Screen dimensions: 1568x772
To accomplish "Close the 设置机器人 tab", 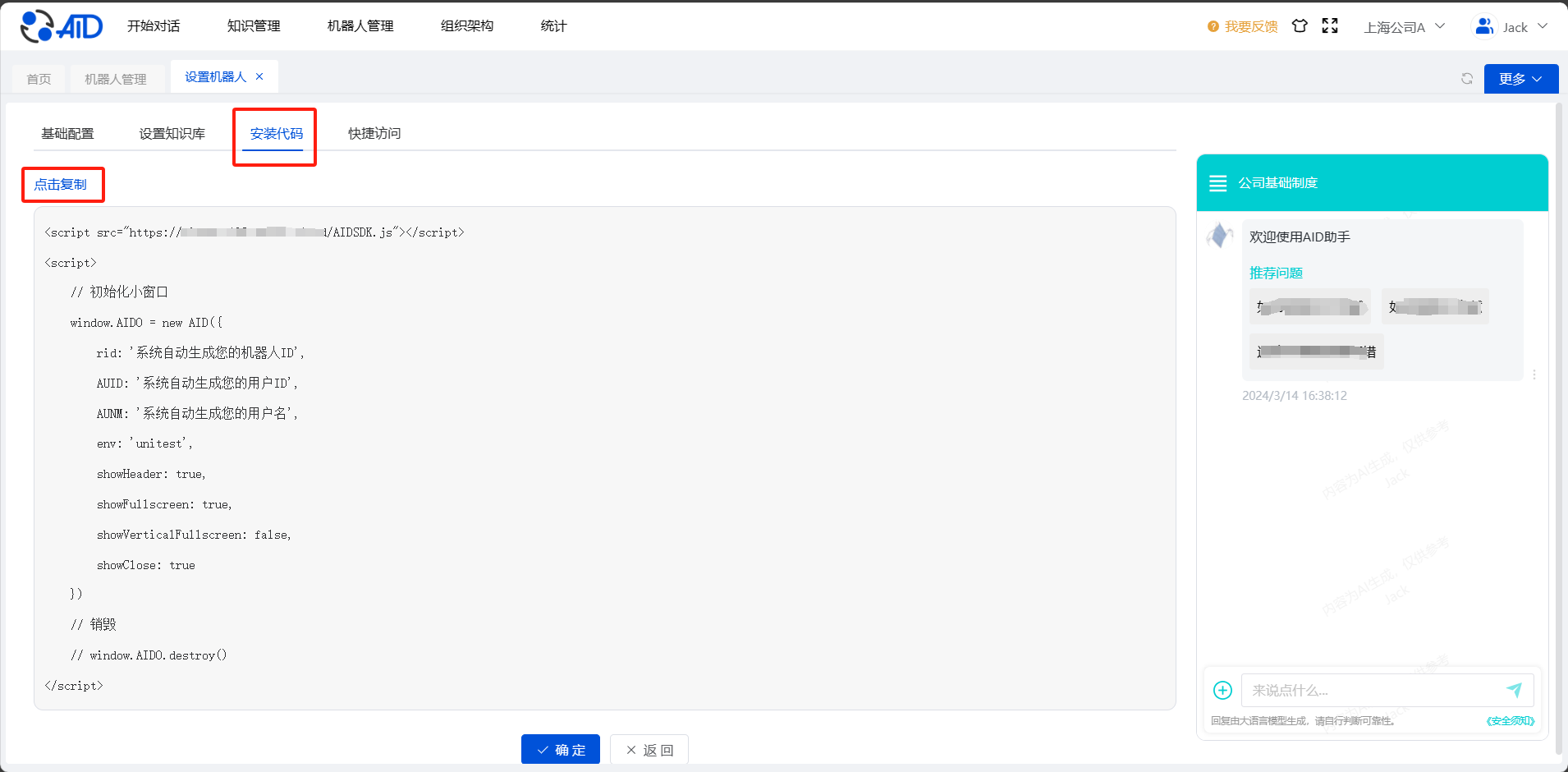I will tap(259, 76).
